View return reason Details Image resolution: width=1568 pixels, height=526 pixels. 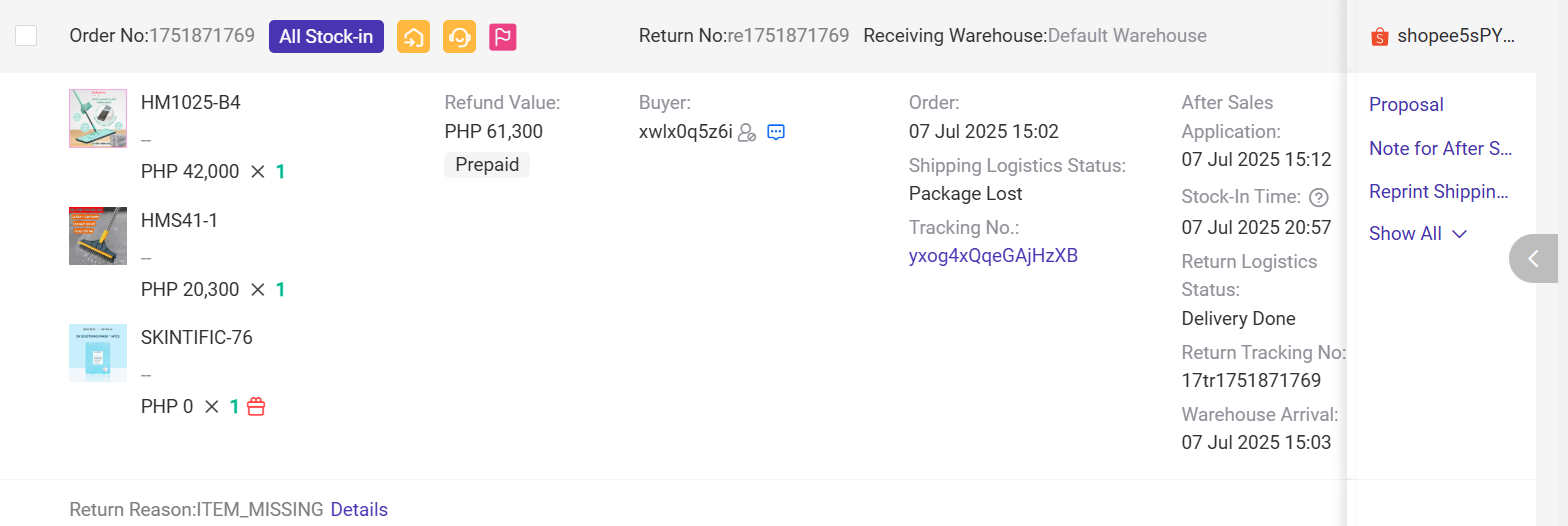359,509
